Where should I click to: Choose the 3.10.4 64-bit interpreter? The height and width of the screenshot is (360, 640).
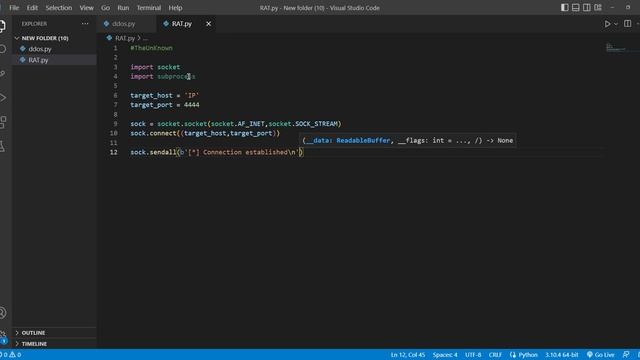tap(562, 355)
